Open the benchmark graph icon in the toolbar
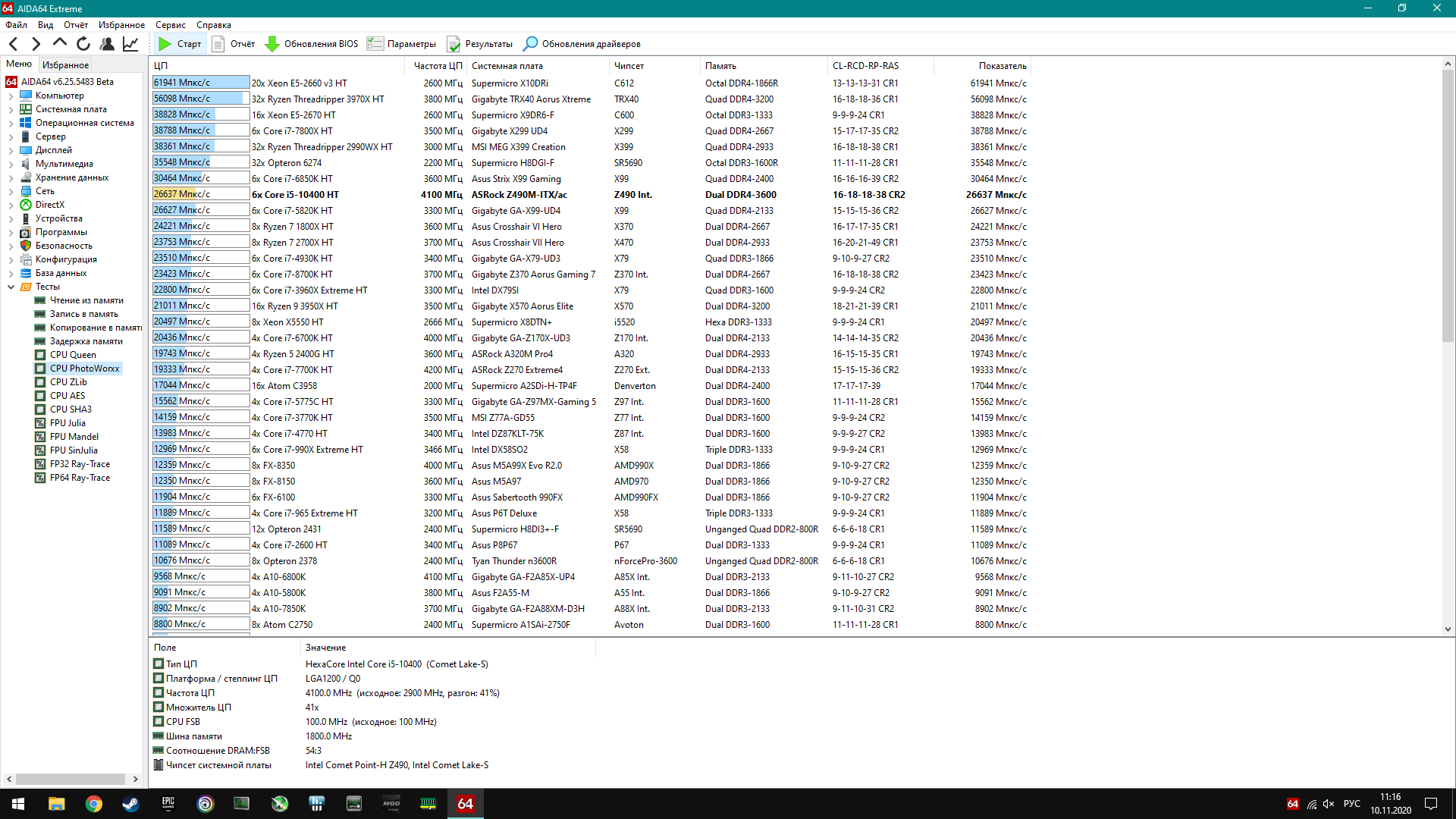1456x819 pixels. tap(130, 44)
